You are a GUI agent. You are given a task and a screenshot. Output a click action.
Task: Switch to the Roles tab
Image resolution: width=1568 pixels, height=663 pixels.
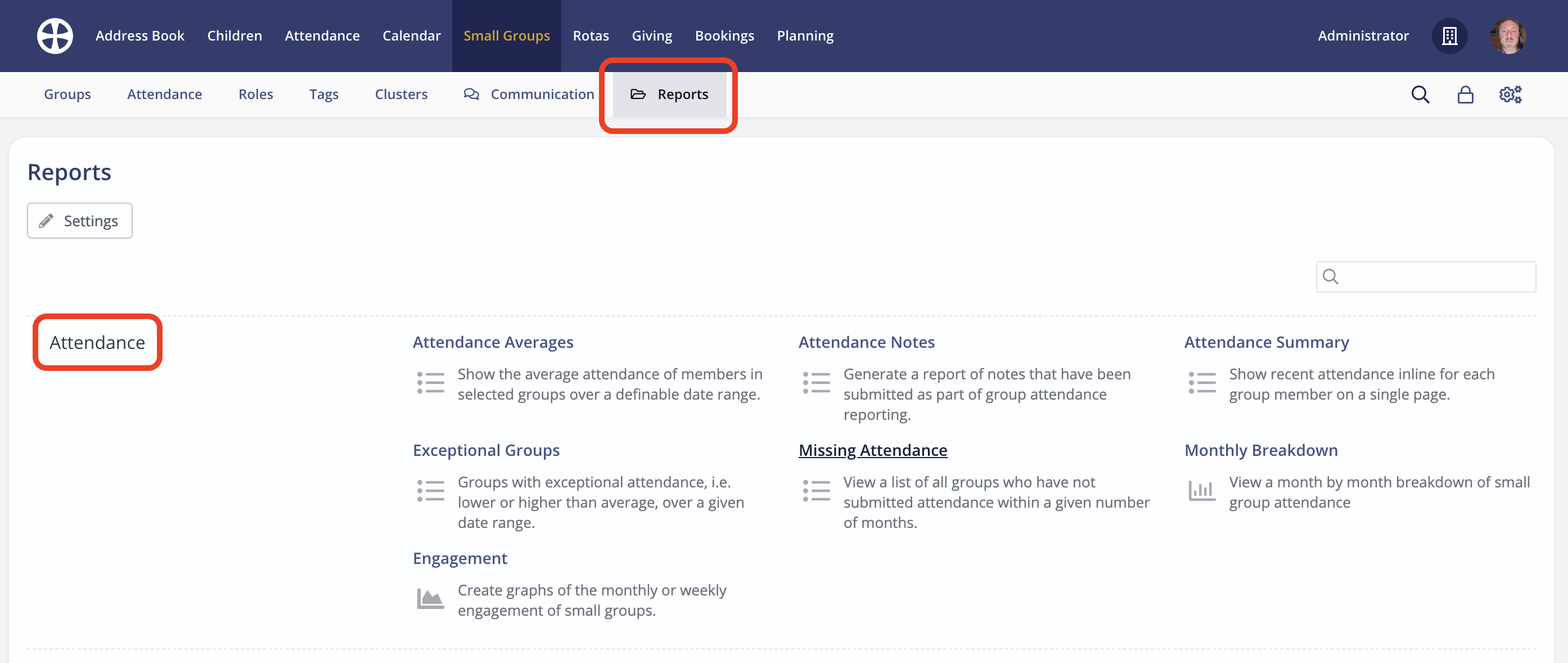pos(255,94)
